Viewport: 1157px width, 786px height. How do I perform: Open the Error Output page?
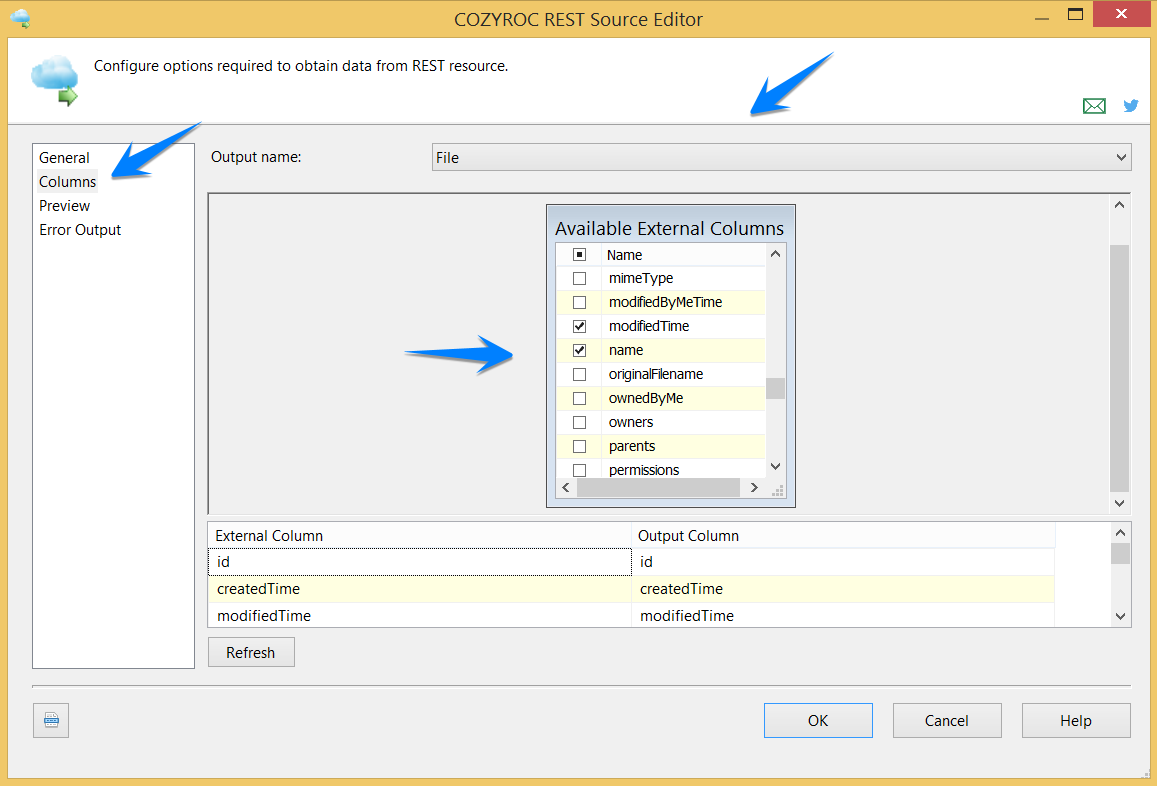pyautogui.click(x=80, y=230)
